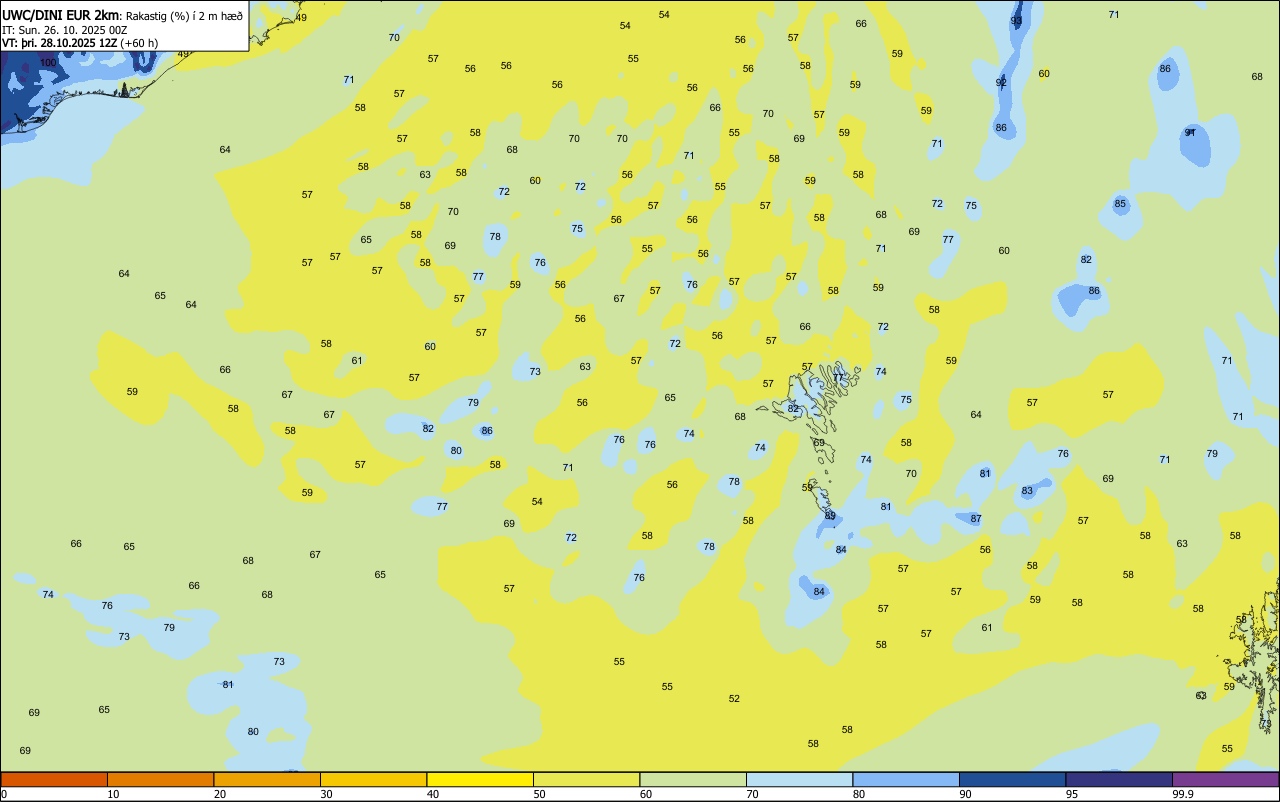Click the 90–95 dark blue legend swatch
Screen dimensions: 1280x802
coord(1012,779)
